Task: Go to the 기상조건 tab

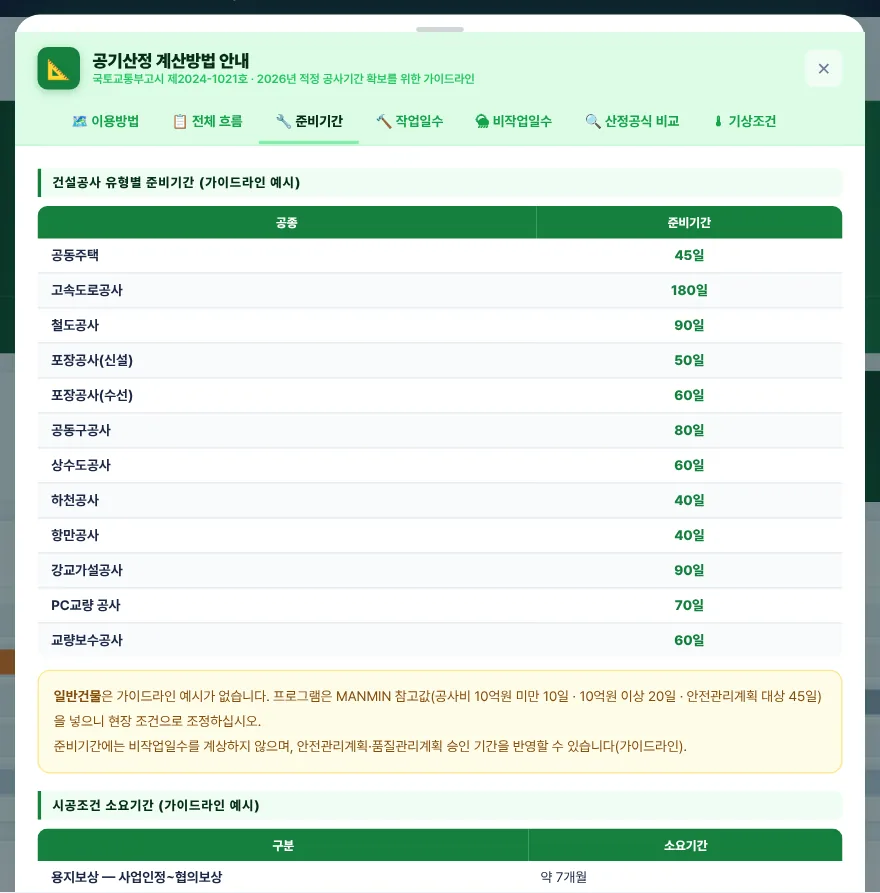Action: [744, 121]
